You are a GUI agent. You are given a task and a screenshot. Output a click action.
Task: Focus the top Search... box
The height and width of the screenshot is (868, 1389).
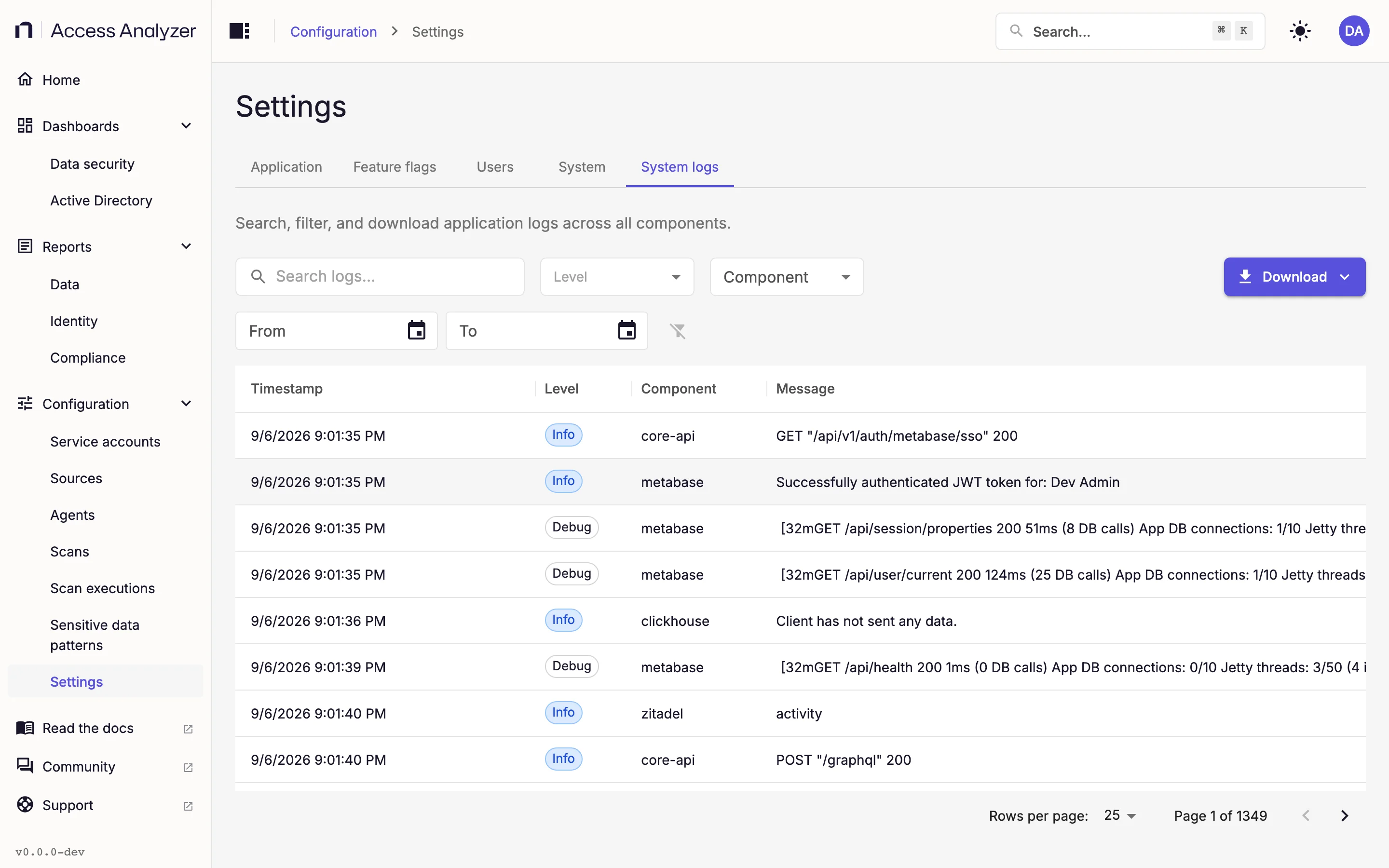1130,31
